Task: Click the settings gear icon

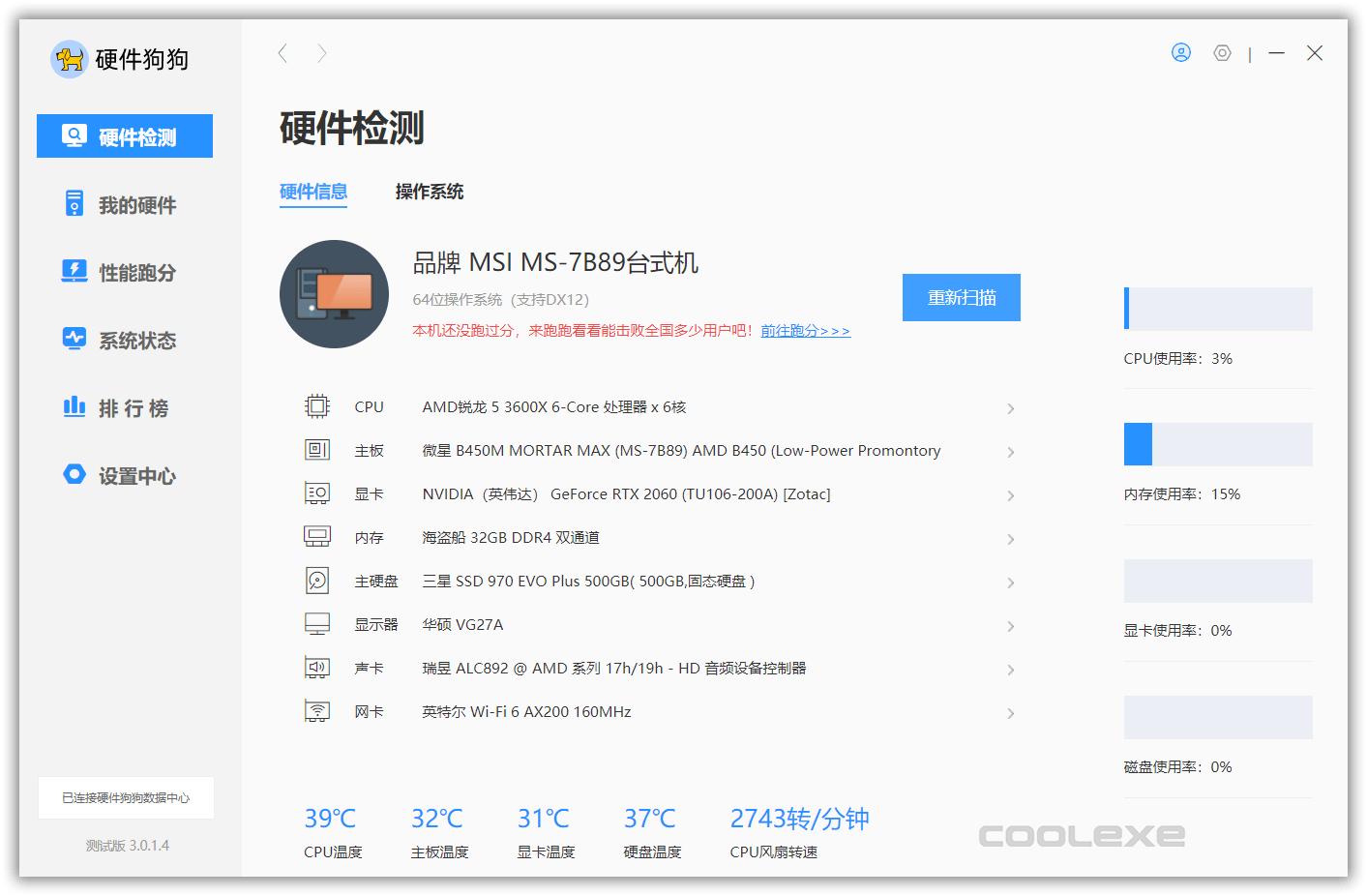Action: (1222, 53)
